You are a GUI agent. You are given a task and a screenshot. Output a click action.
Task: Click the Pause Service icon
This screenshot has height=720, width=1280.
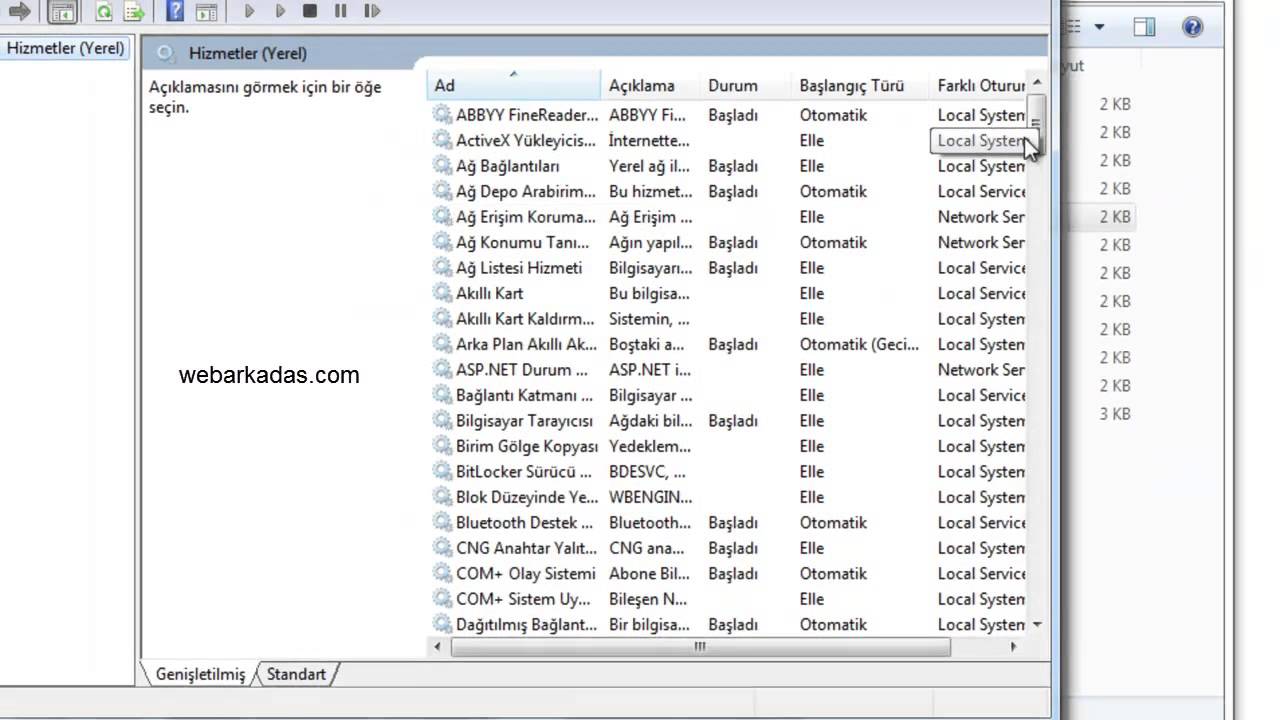[x=340, y=11]
